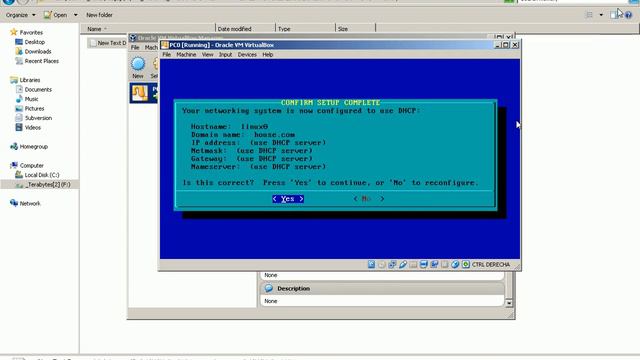Expand the dropdown arrow next to Open
Image resolution: width=640 pixels, height=360 pixels.
pos(76,15)
